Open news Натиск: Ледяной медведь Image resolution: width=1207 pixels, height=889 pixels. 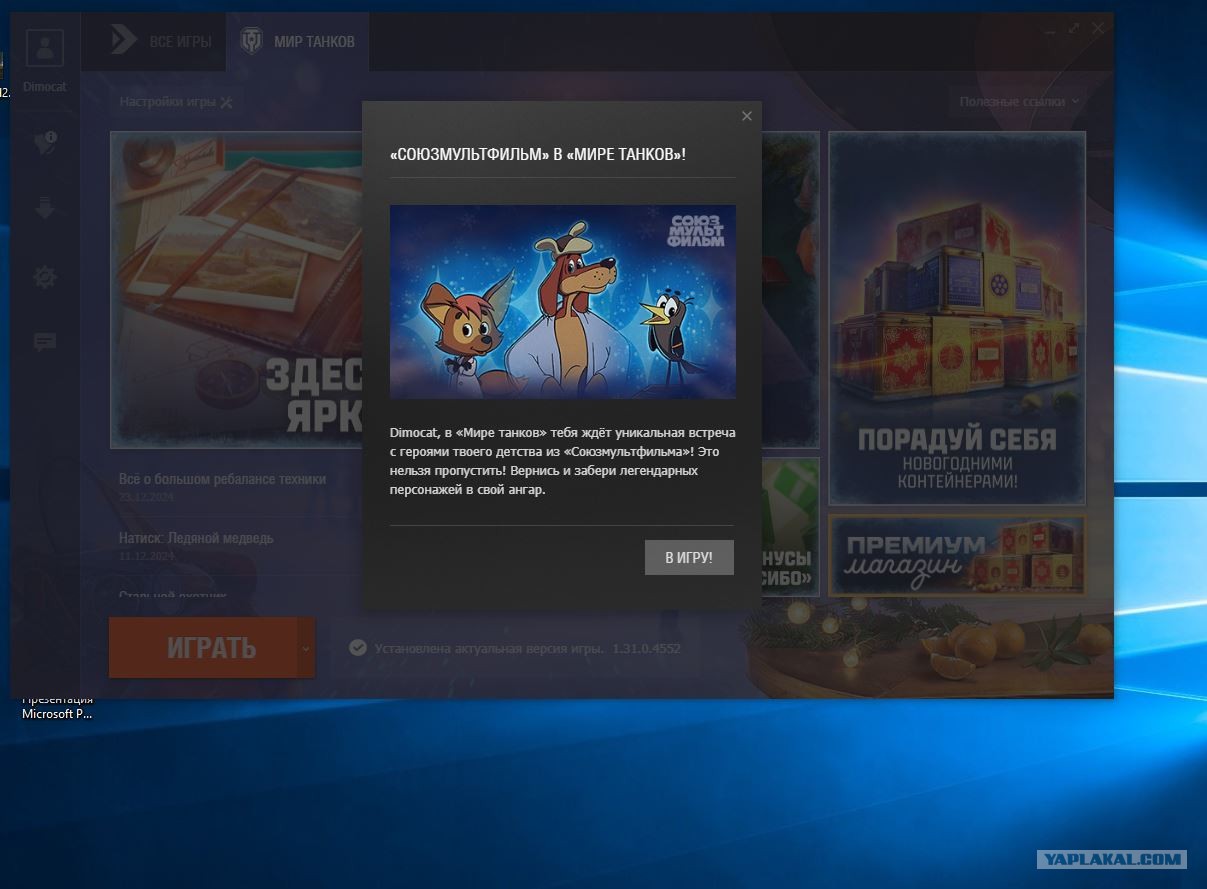tap(196, 538)
